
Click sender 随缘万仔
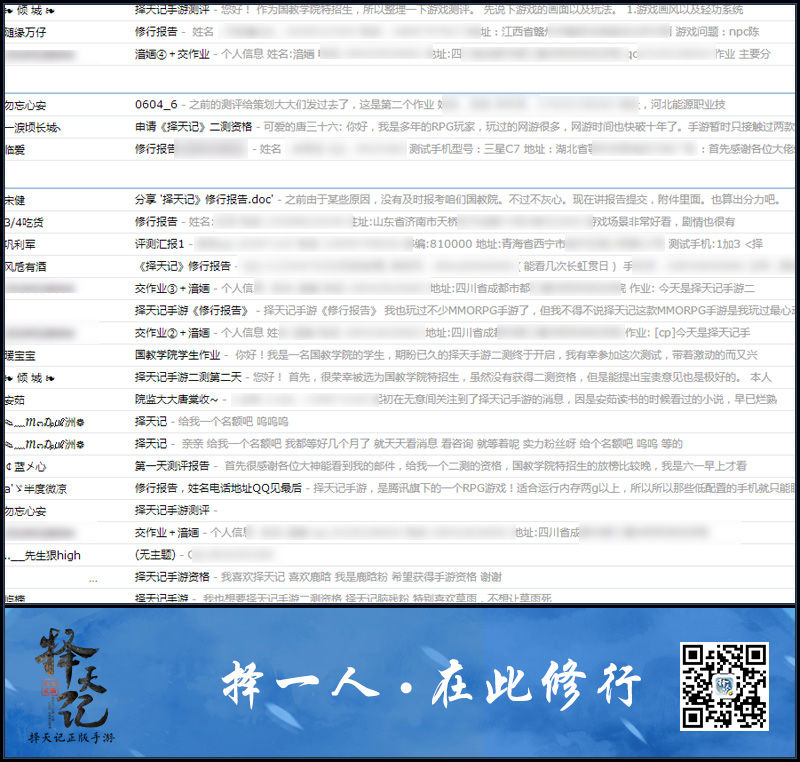pyautogui.click(x=25, y=32)
